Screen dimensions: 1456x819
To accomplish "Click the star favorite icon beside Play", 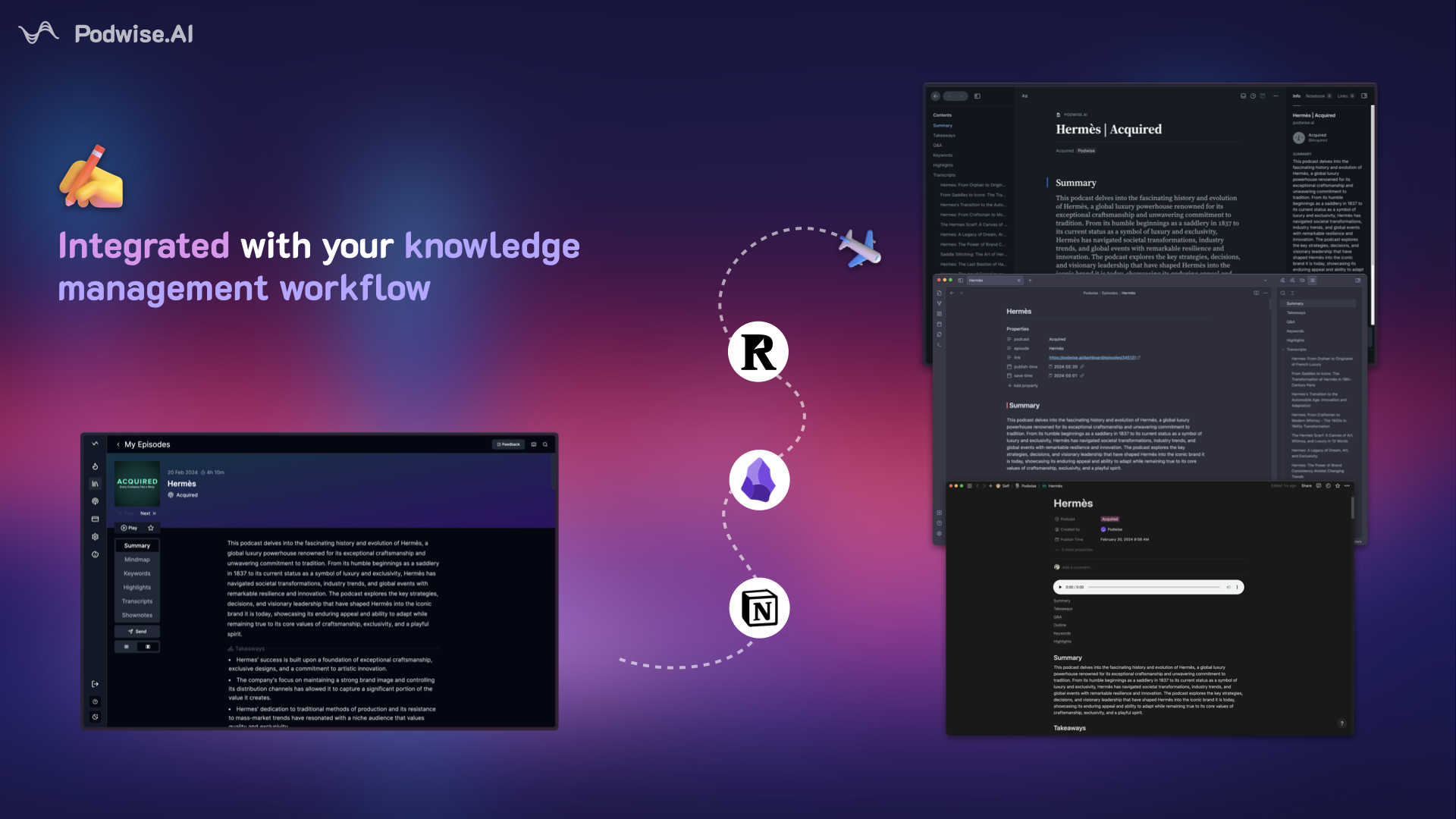I will pos(151,528).
